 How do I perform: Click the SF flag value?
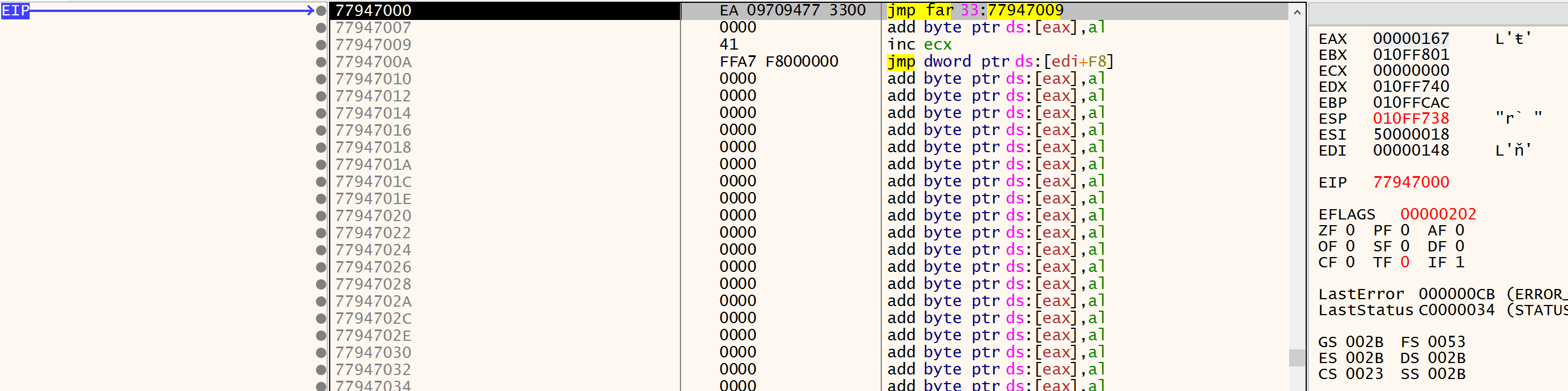(x=1405, y=246)
